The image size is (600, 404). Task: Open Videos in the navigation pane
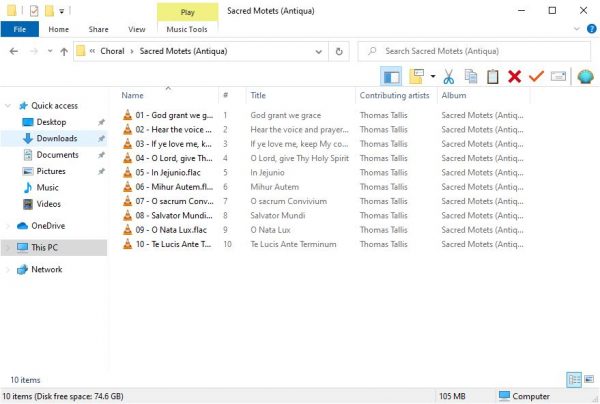[49, 204]
